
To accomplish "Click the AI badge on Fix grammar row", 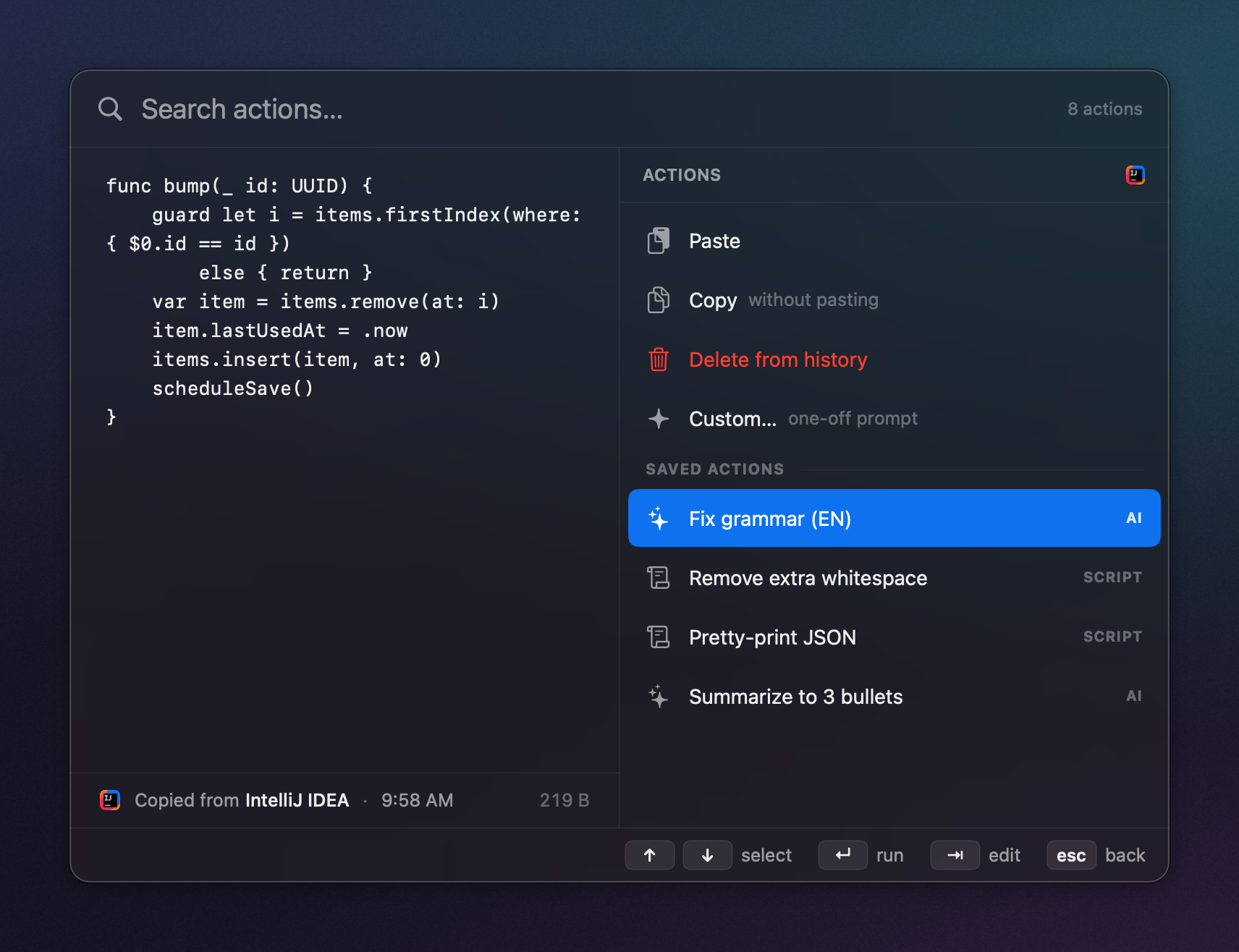I will (x=1134, y=518).
